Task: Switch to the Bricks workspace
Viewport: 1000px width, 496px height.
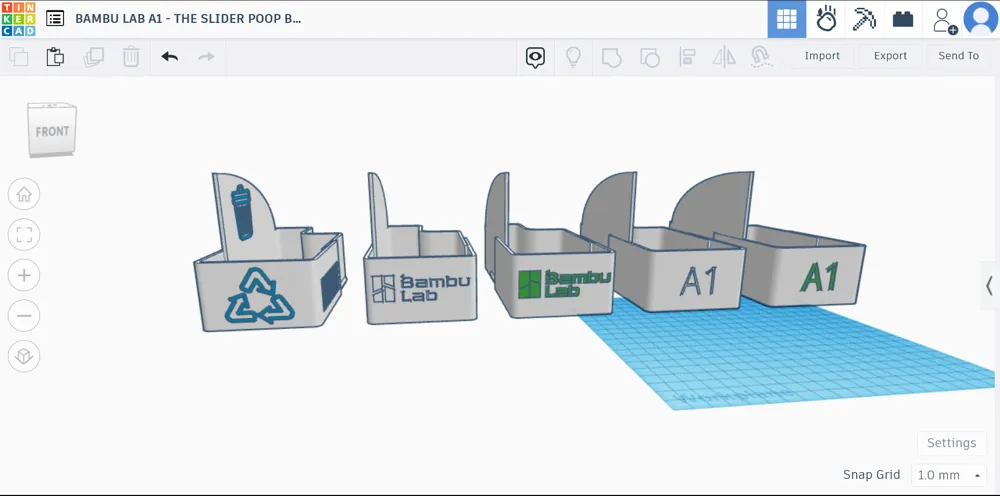Action: coord(903,19)
